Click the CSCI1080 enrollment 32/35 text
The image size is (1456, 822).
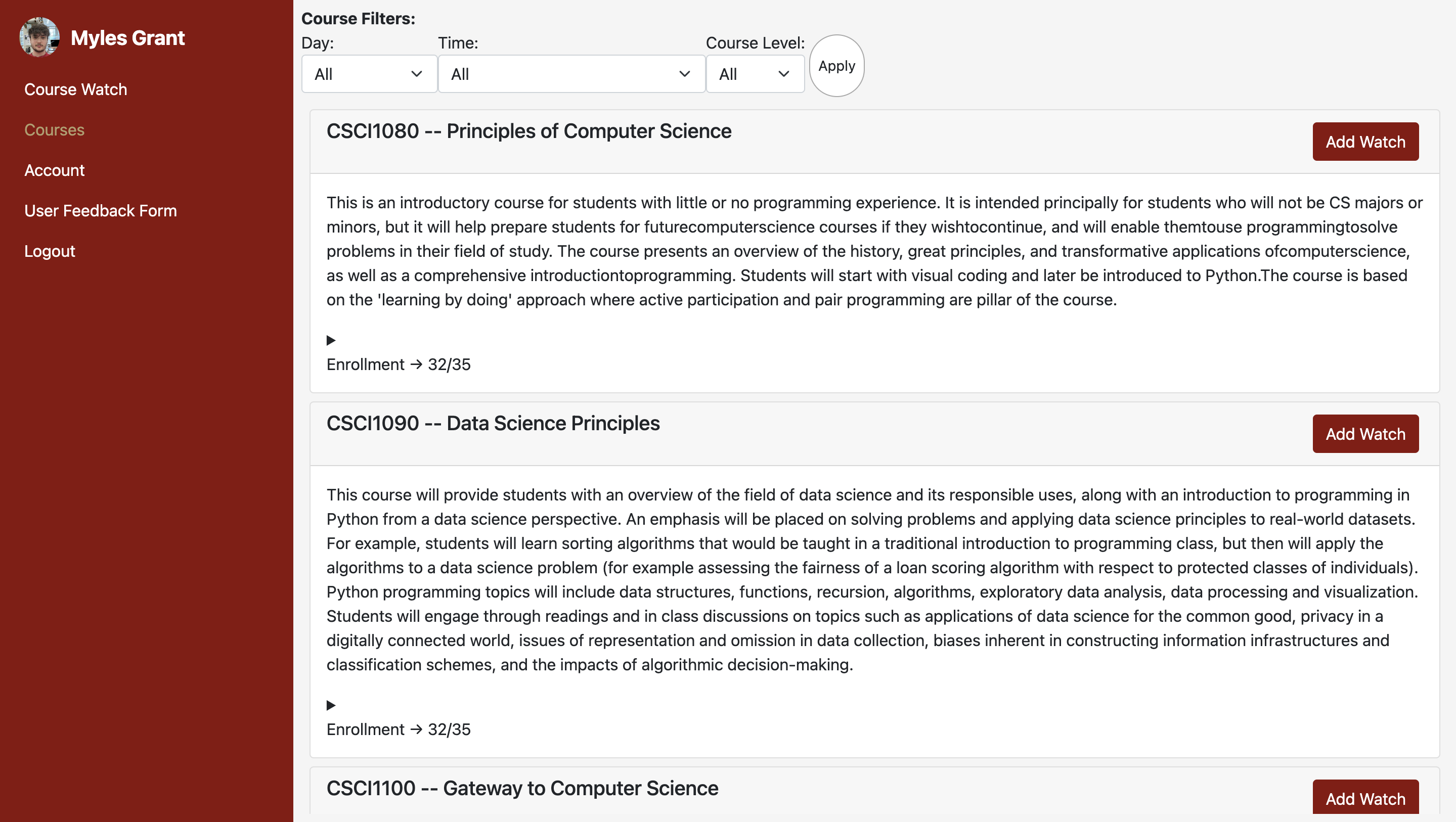(x=399, y=364)
